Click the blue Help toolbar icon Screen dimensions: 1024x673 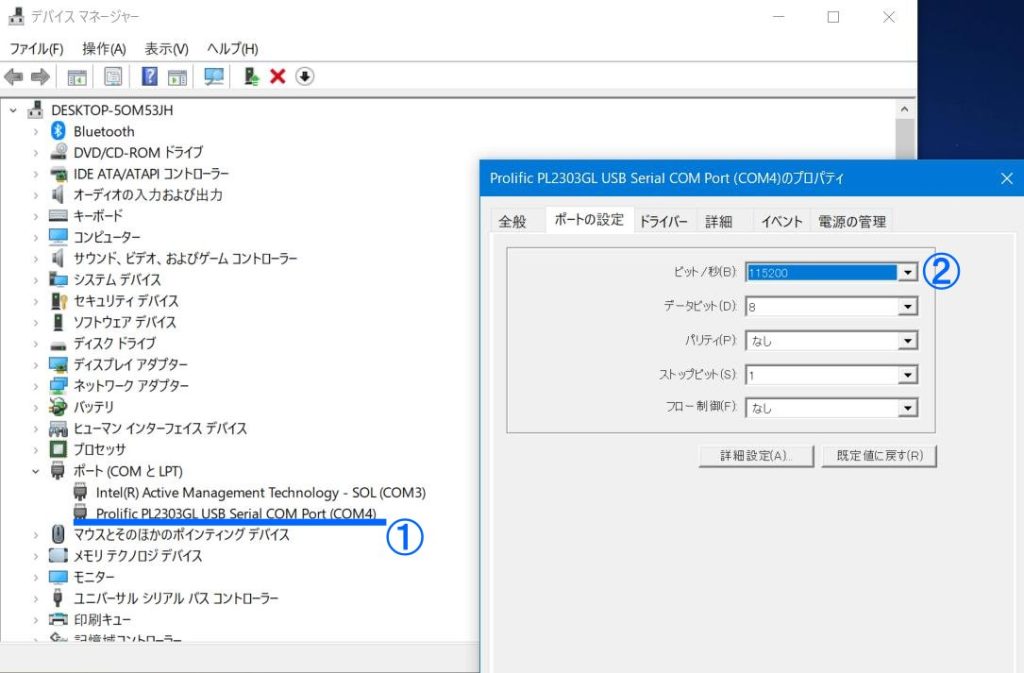coord(150,76)
